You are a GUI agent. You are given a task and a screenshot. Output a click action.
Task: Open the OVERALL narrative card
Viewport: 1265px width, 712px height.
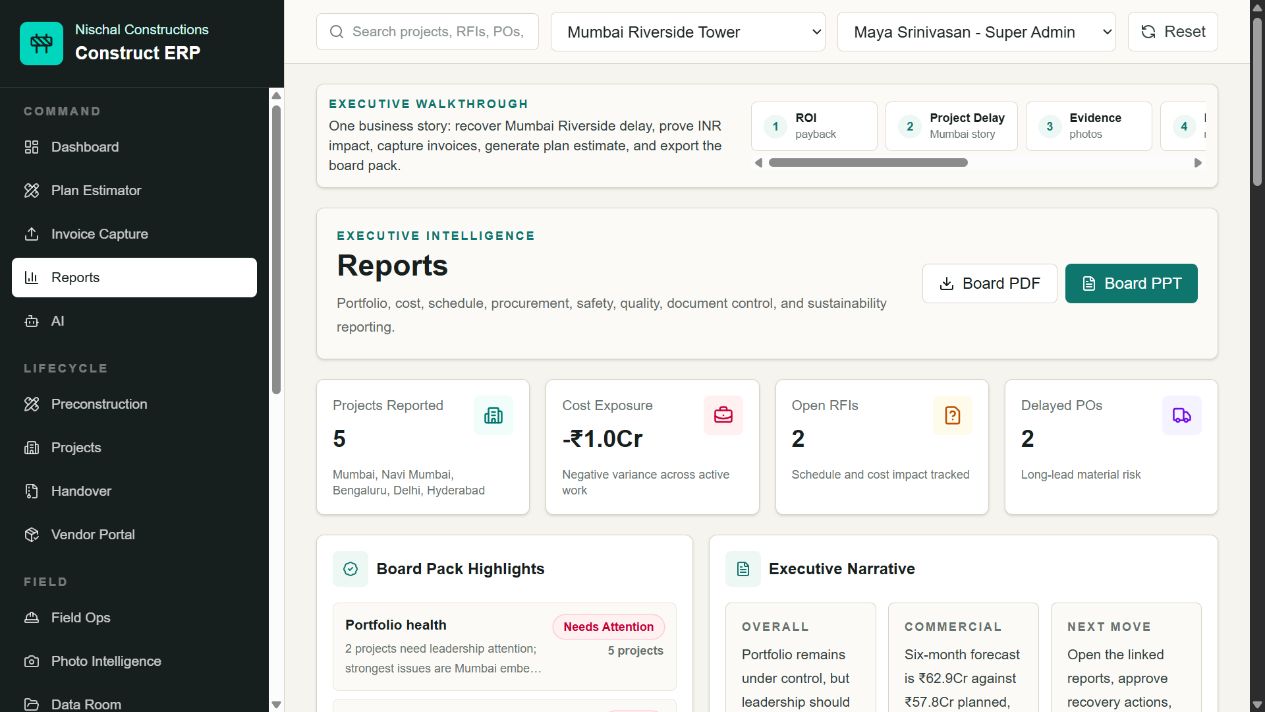click(x=800, y=657)
